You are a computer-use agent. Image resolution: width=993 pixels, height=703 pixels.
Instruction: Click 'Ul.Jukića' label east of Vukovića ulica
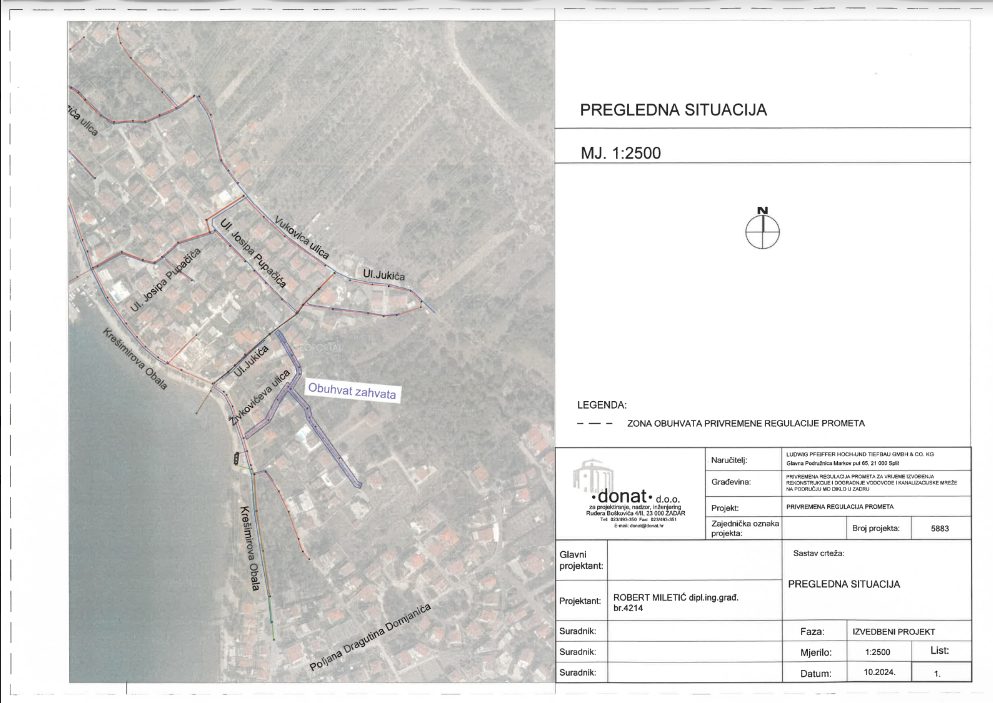(x=384, y=274)
